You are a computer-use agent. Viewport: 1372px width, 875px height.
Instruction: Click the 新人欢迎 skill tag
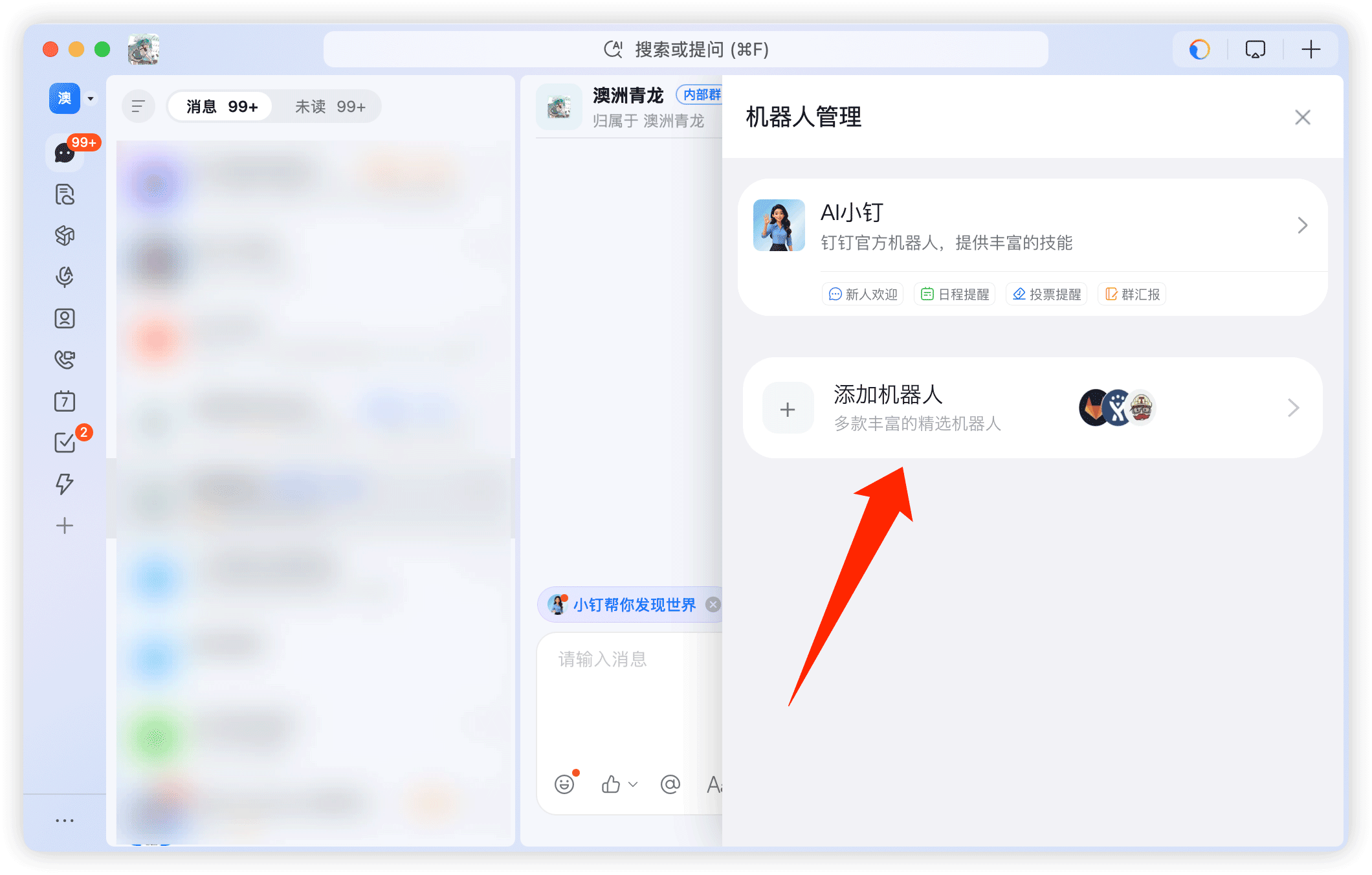pyautogui.click(x=862, y=294)
